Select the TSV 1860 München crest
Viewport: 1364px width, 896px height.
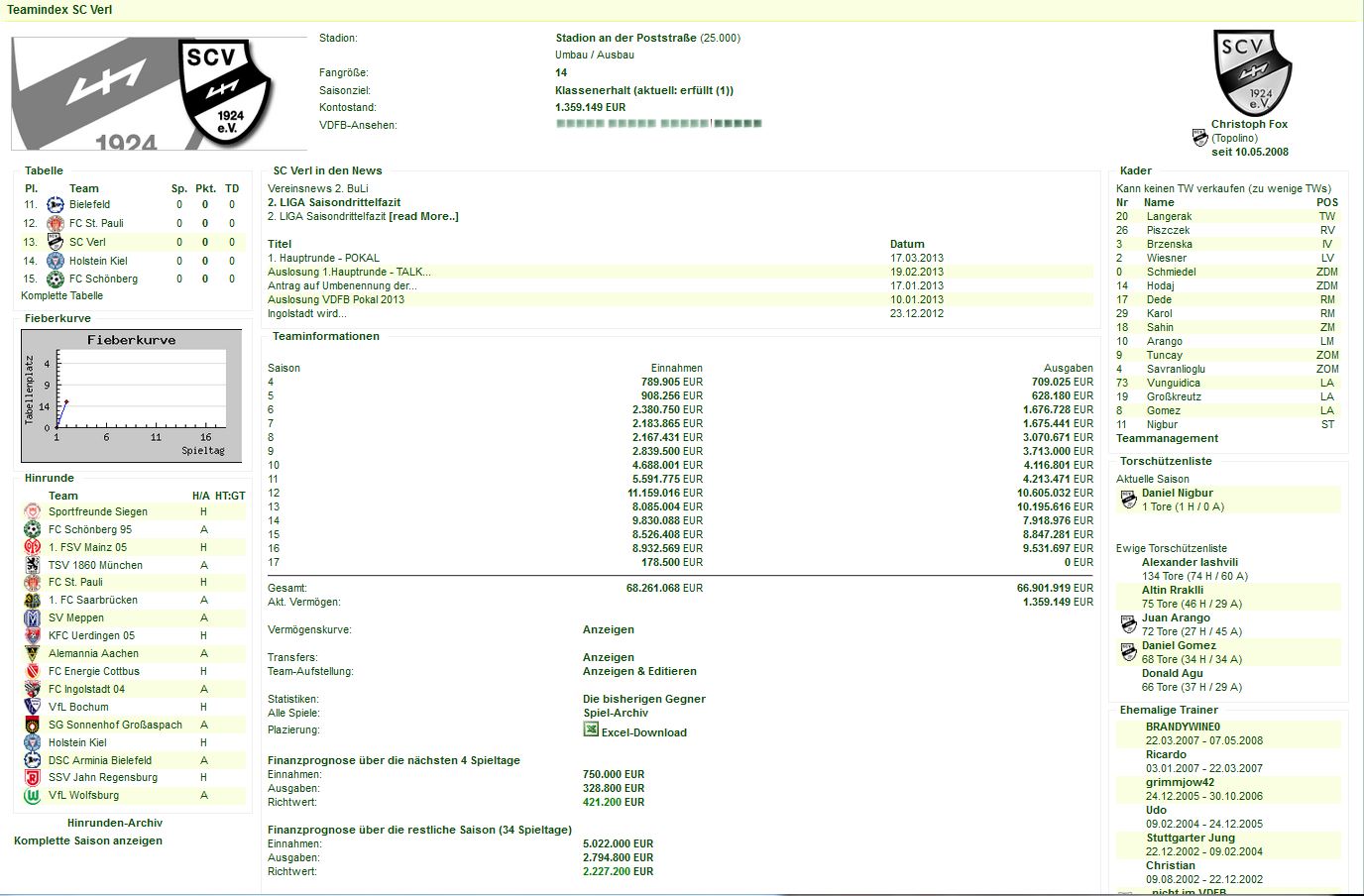point(32,566)
